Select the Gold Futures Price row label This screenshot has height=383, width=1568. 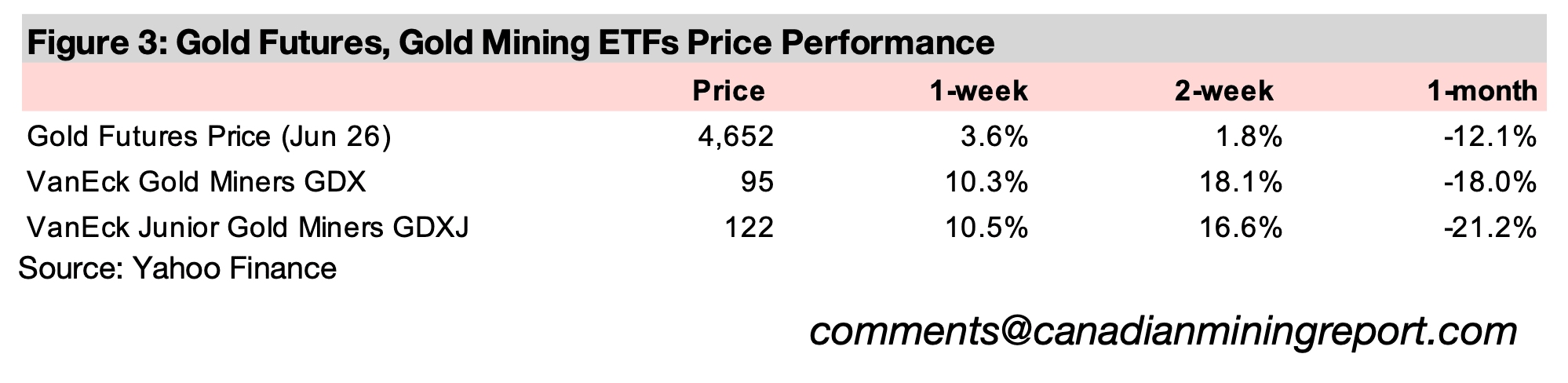[209, 137]
